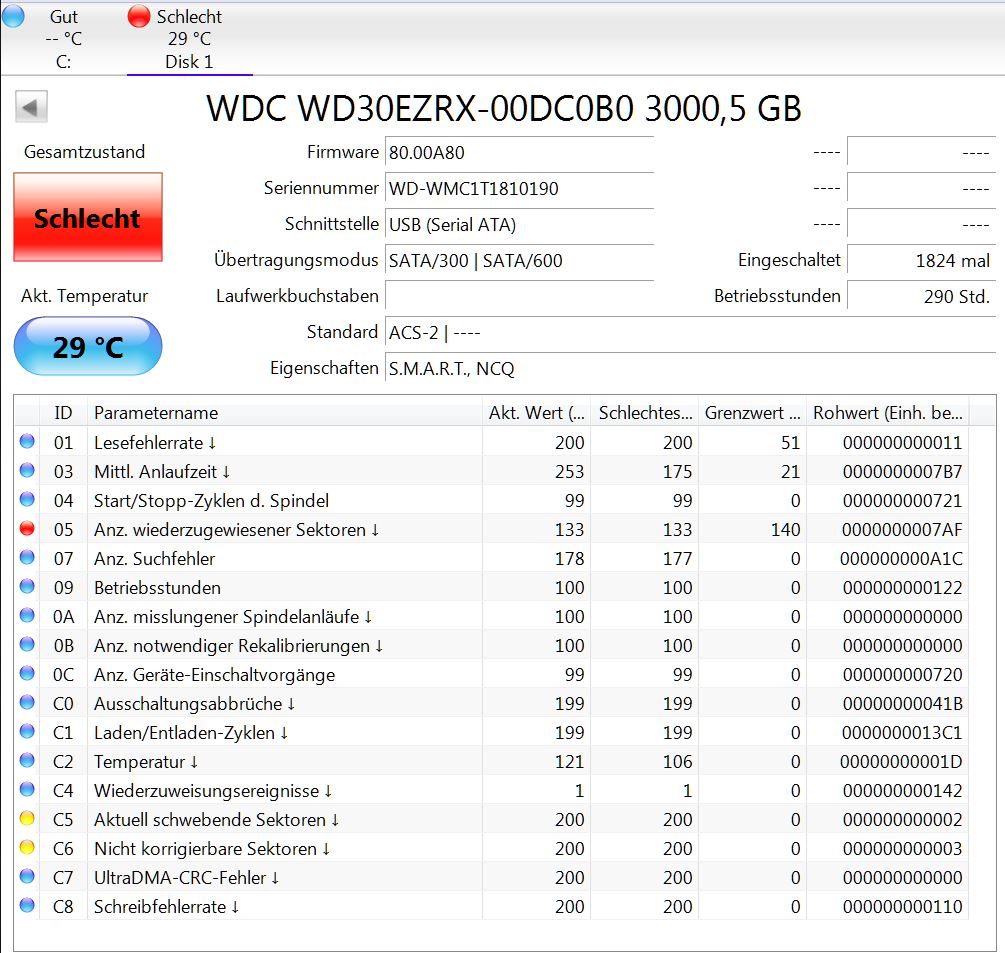Screen dimensions: 1005x953
Task: Click the status dot for Start/Stopp-Zyklen d. Spindel
Action: [27, 499]
